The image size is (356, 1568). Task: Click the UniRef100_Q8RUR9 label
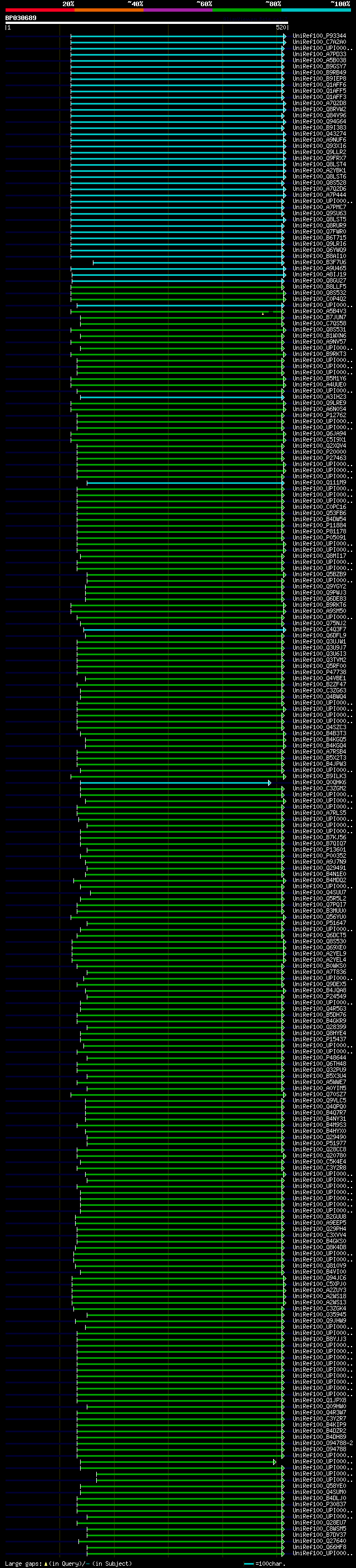[x=319, y=226]
